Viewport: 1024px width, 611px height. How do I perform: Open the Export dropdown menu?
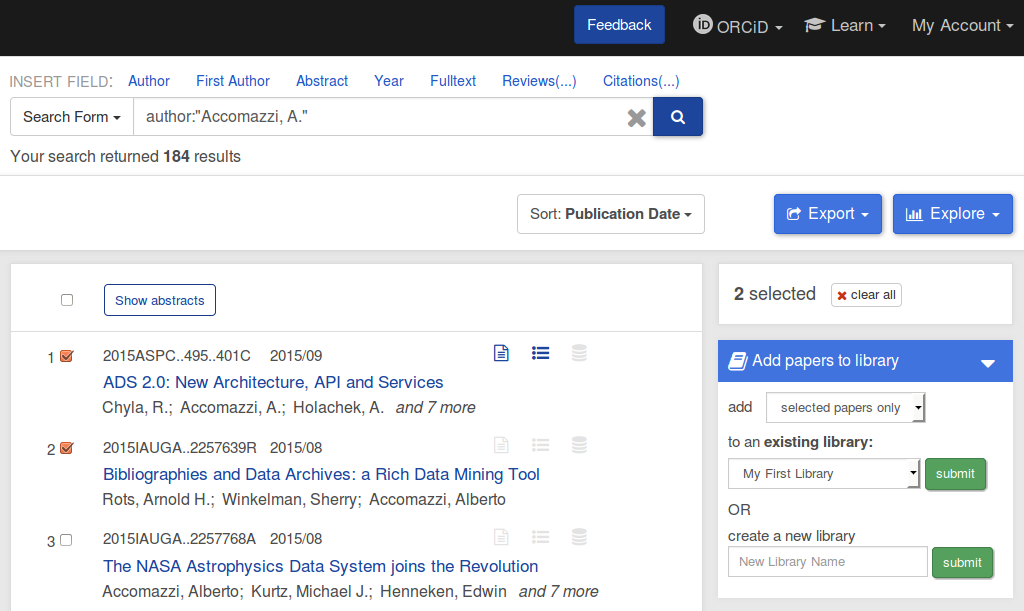827,214
